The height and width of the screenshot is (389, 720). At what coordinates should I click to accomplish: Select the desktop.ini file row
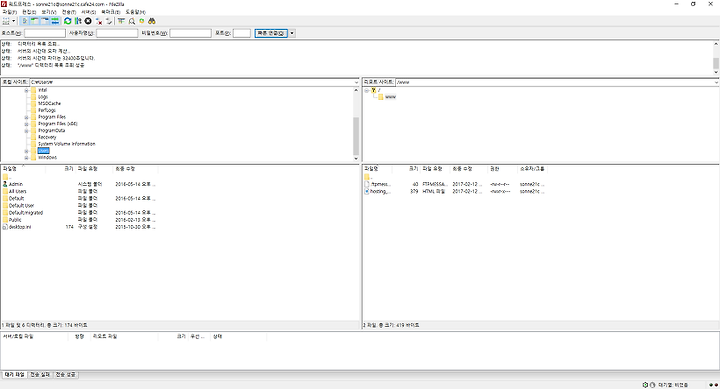tap(79, 227)
